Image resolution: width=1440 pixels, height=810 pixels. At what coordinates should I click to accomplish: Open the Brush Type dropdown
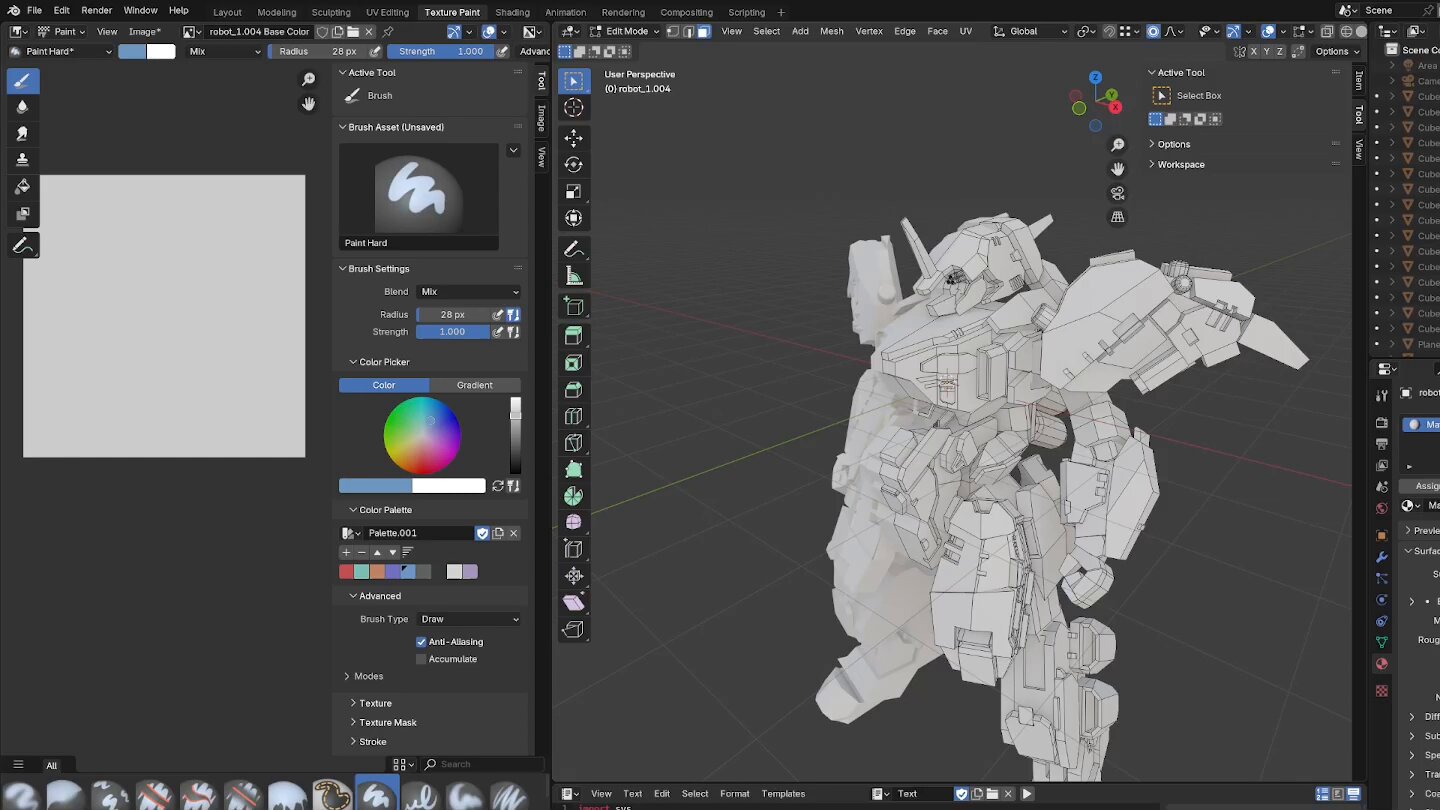(469, 619)
